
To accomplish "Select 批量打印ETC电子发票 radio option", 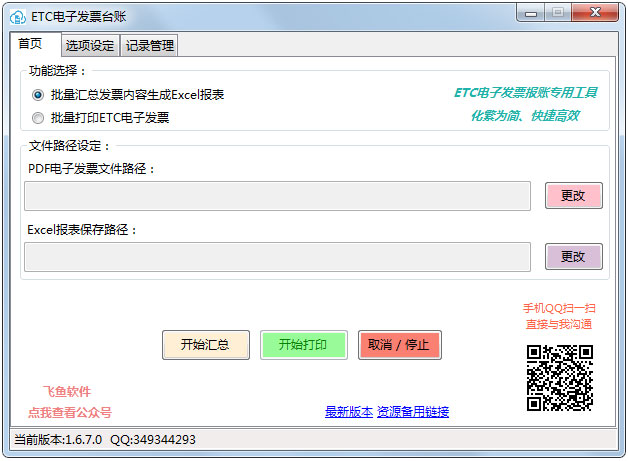I will tap(100, 118).
